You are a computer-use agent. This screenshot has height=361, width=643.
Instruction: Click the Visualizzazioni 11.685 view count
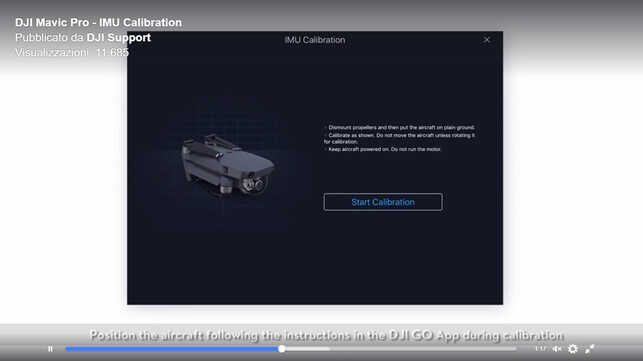(72, 53)
